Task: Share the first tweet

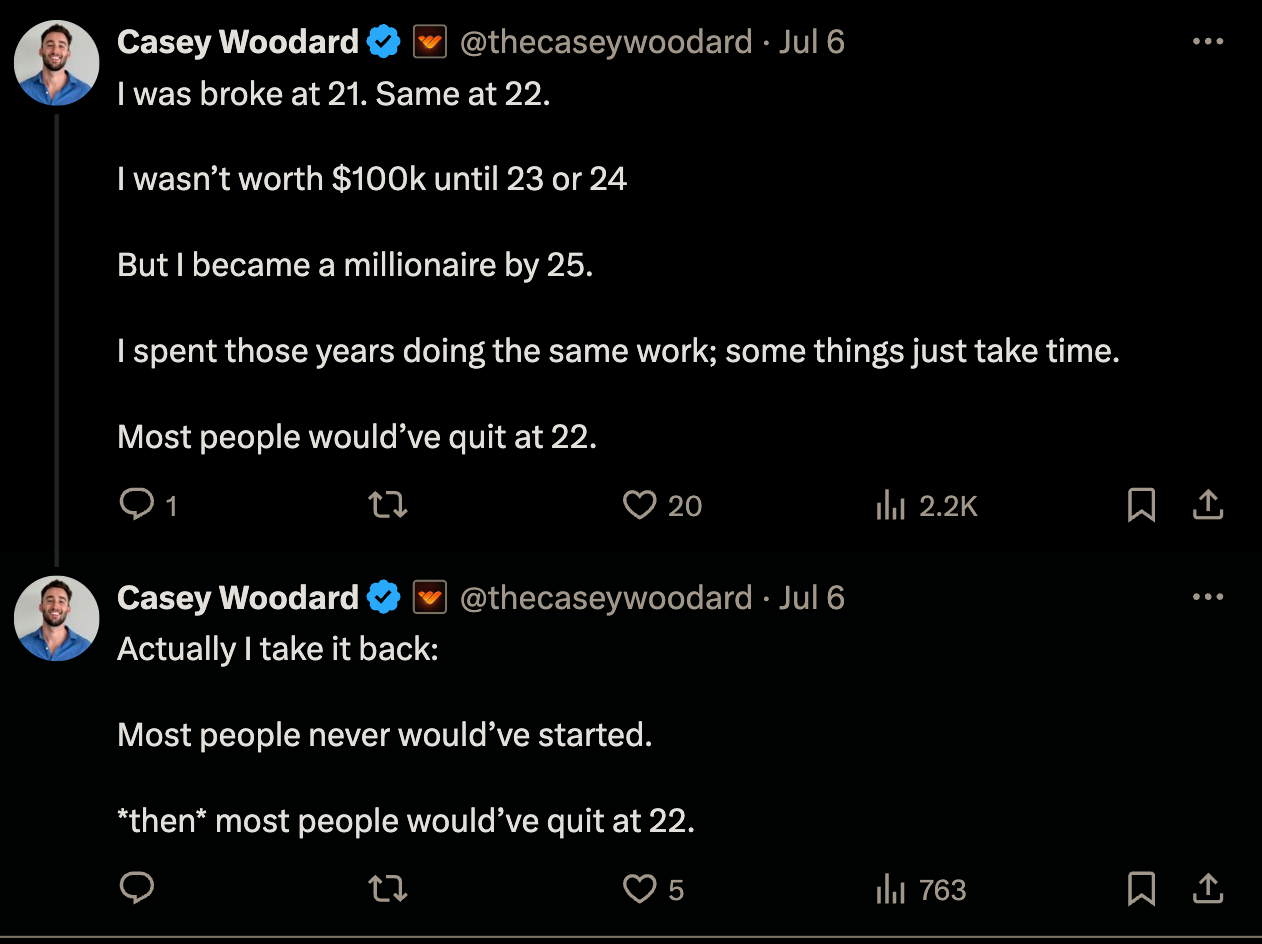Action: [x=1208, y=505]
